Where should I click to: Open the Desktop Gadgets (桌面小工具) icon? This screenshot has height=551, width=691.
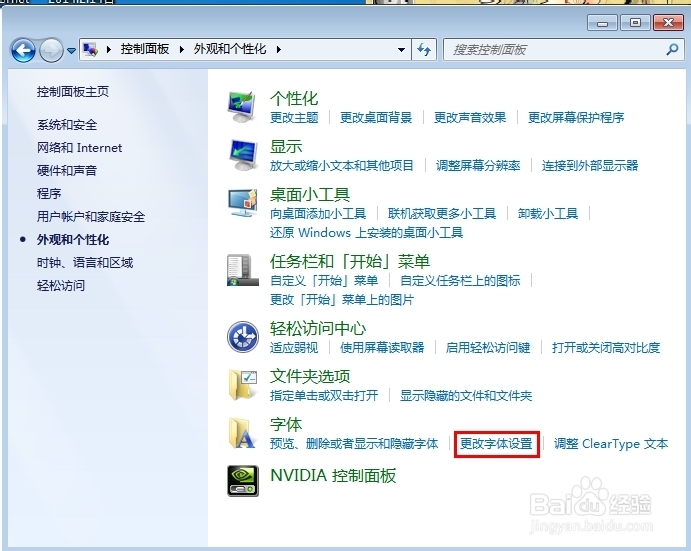click(x=243, y=203)
